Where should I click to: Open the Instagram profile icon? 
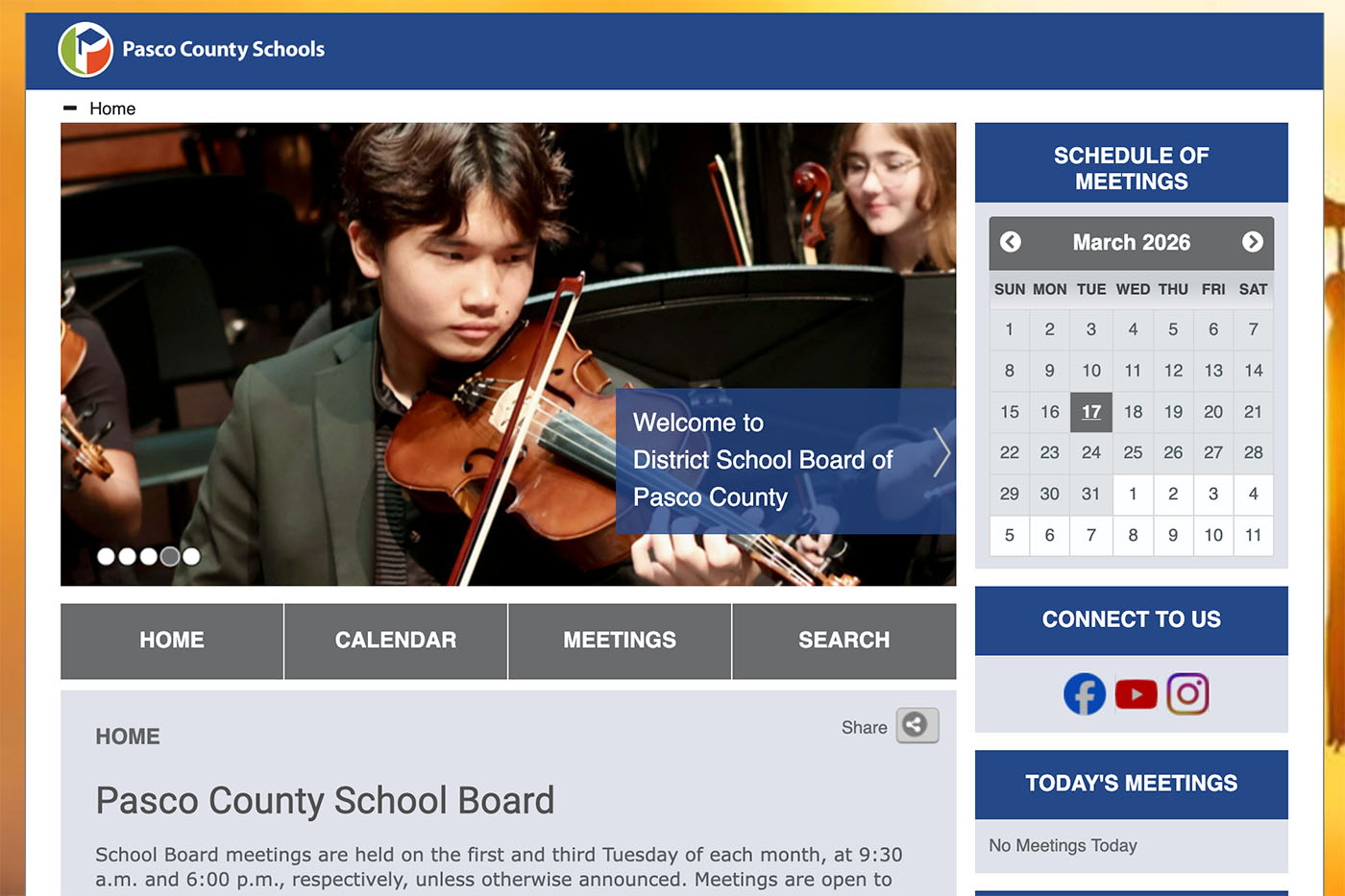[x=1187, y=694]
